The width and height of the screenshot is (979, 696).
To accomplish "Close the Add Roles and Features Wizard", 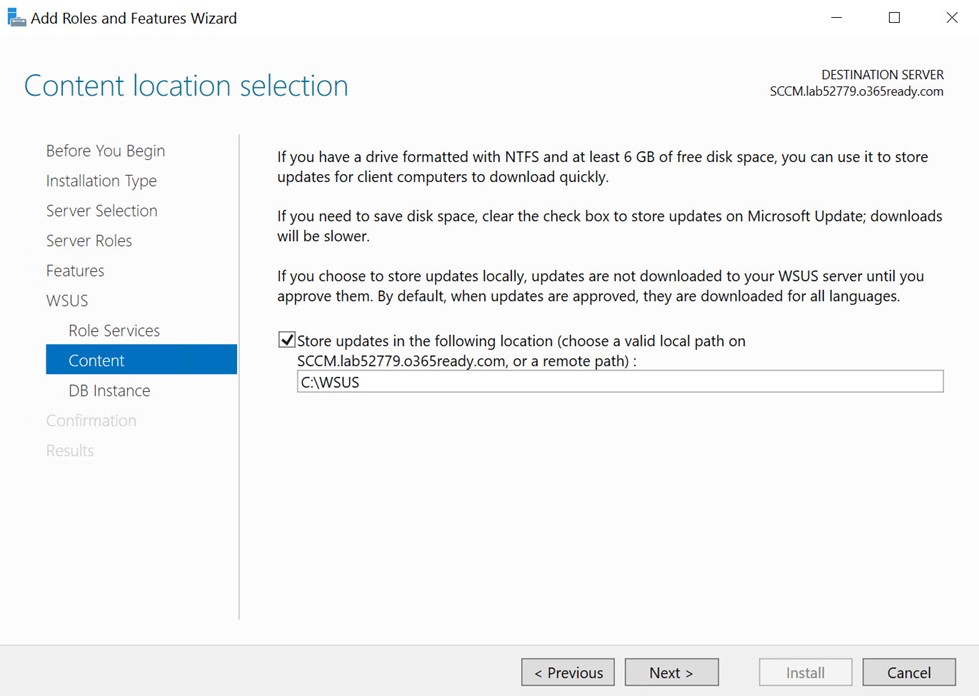I will [951, 17].
